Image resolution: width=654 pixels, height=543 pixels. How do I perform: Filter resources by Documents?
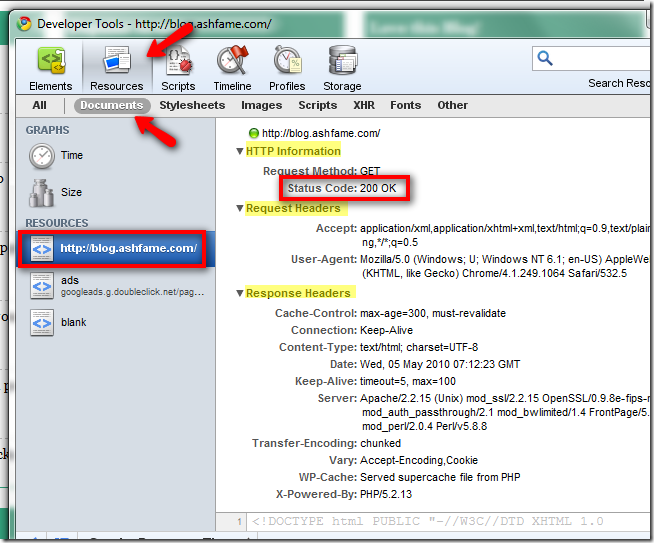click(x=112, y=106)
